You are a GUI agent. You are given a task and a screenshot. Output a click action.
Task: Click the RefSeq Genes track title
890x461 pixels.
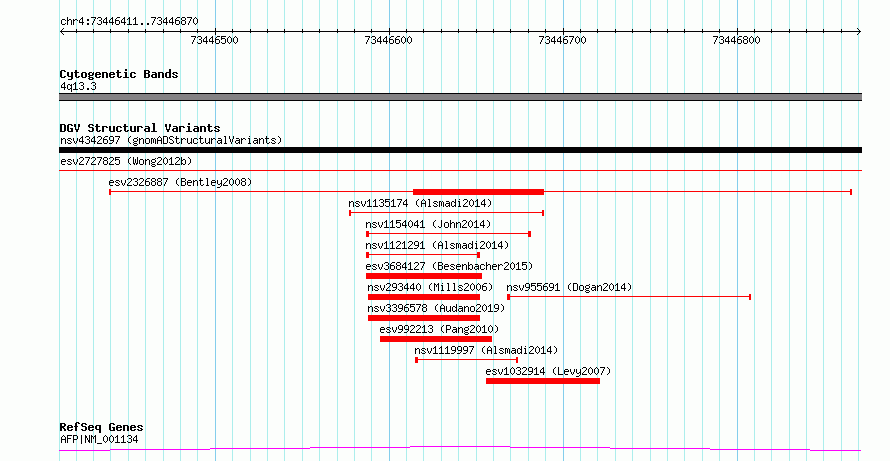point(102,427)
